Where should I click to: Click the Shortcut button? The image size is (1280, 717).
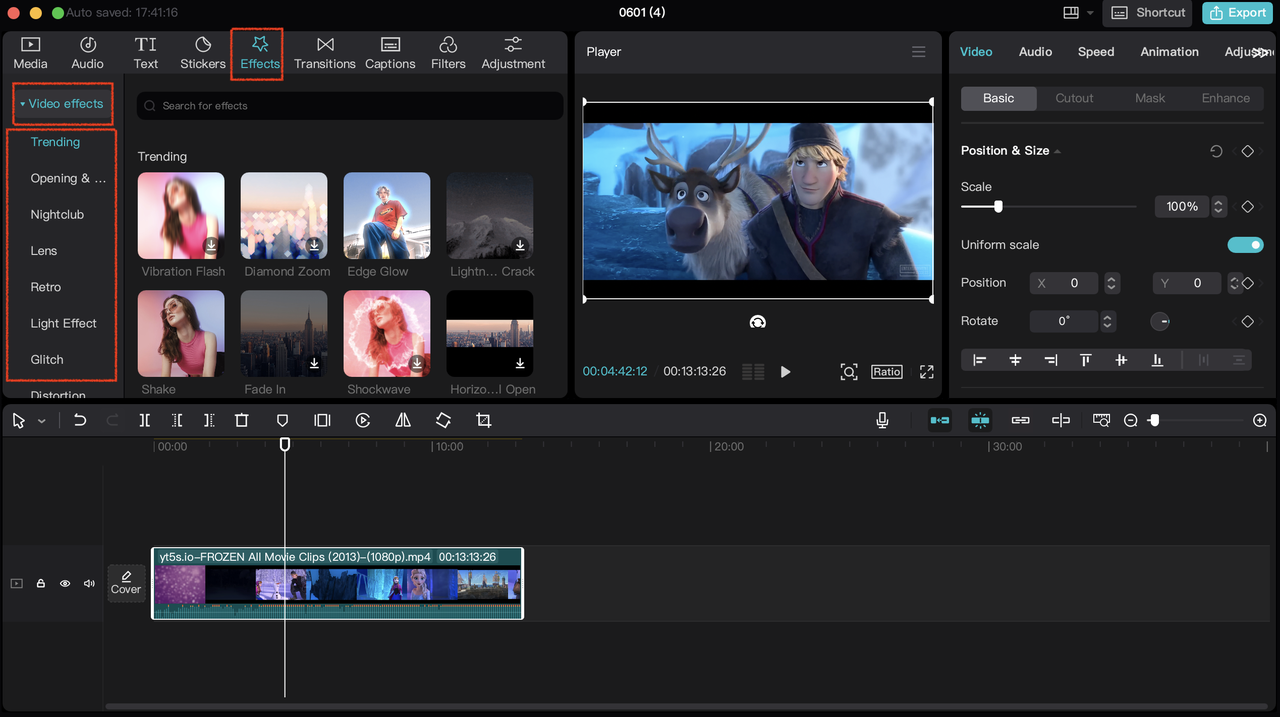pyautogui.click(x=1148, y=13)
